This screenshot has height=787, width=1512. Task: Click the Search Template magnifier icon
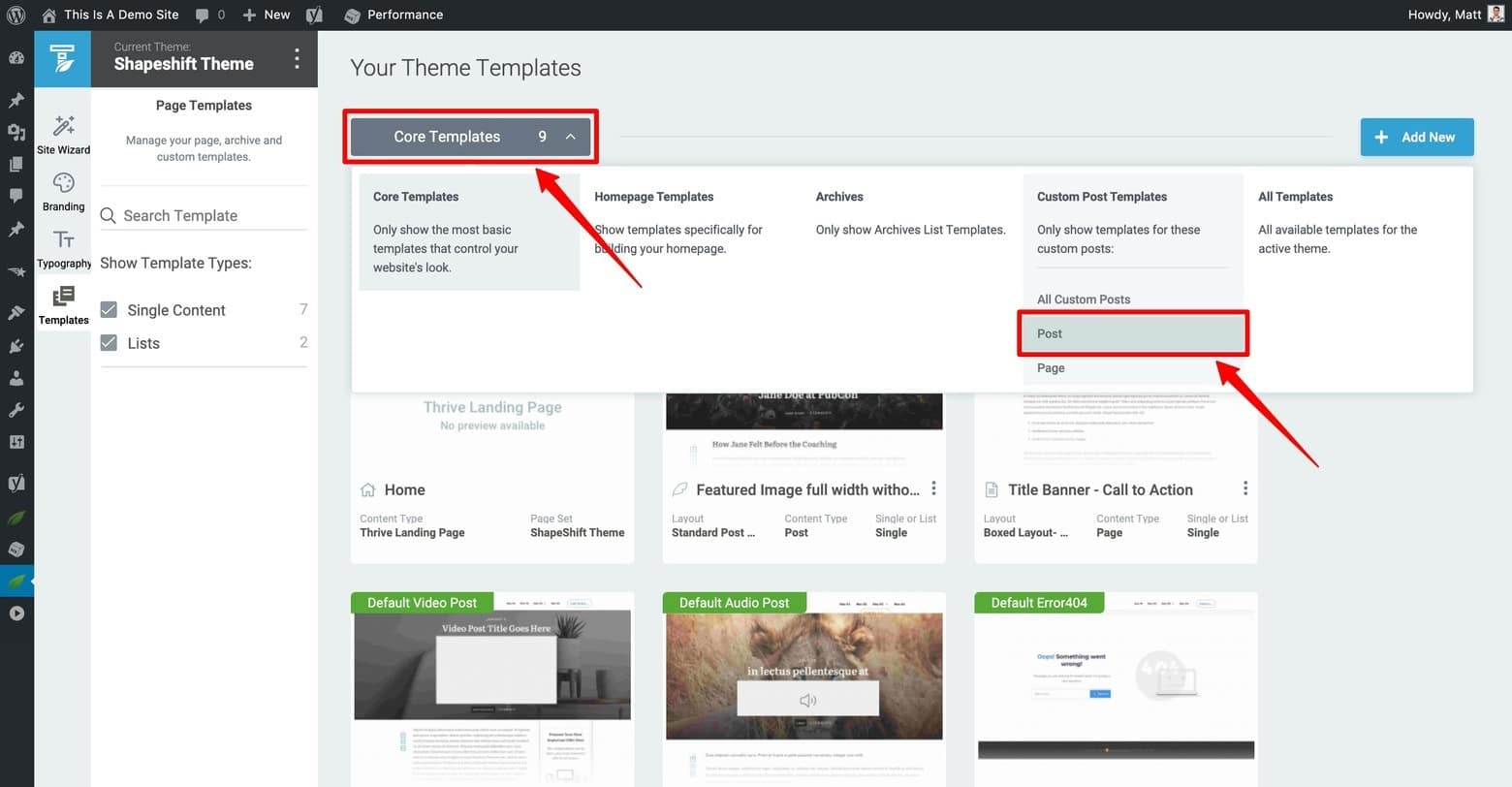[109, 215]
